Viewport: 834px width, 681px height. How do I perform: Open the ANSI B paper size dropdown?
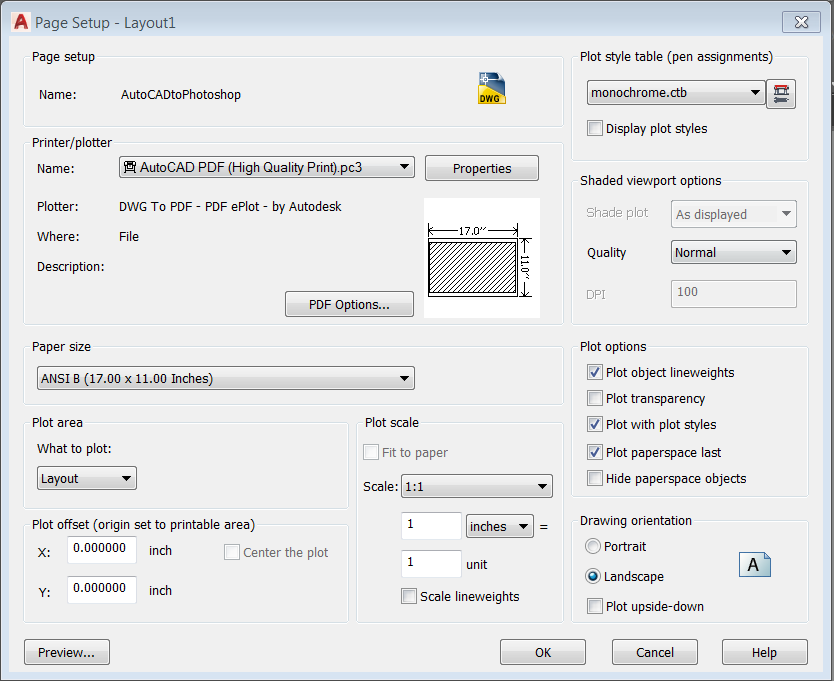pos(226,378)
